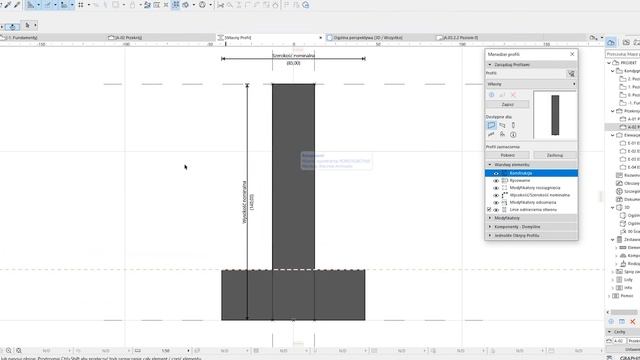Toggle visibility eye of Konstrukcja layer
Screen dimensions: 640x360
click(496, 173)
